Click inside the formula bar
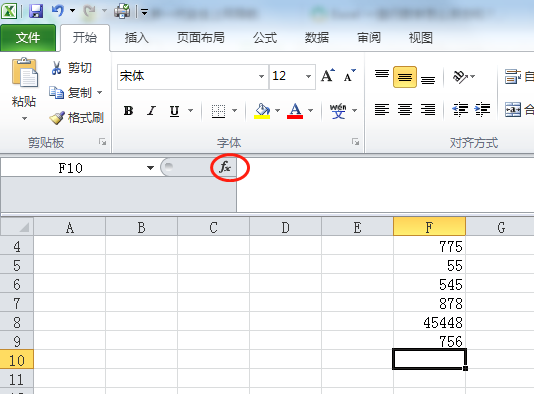 click(385, 184)
